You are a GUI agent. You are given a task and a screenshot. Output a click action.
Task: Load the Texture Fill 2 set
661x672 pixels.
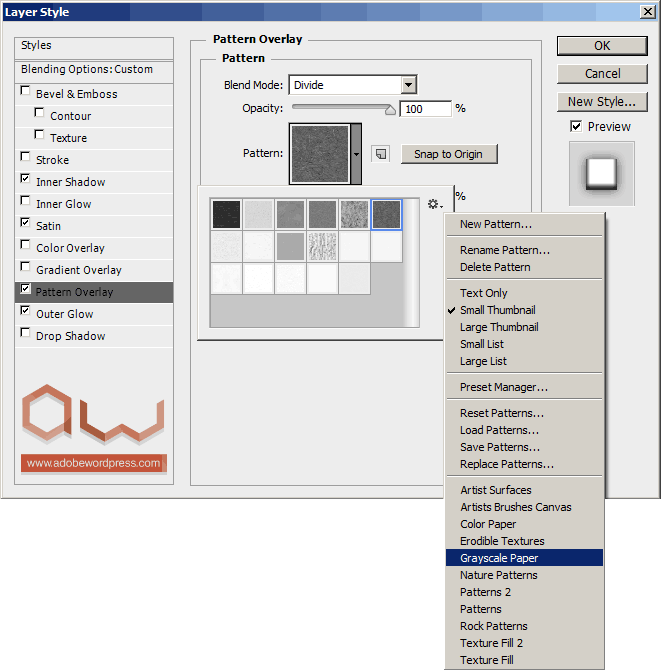[x=524, y=643]
